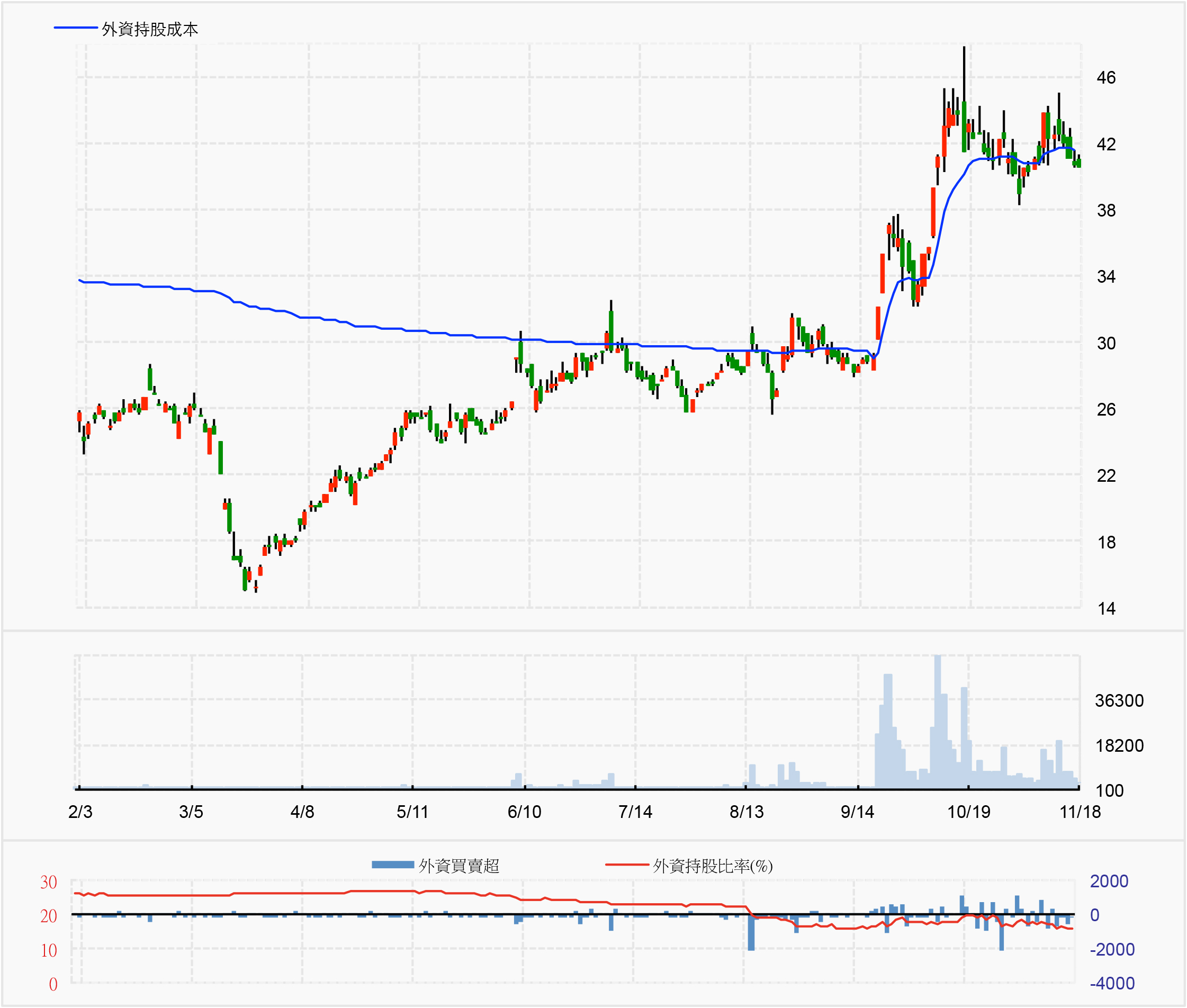Click the 46 price axis label

(1106, 78)
